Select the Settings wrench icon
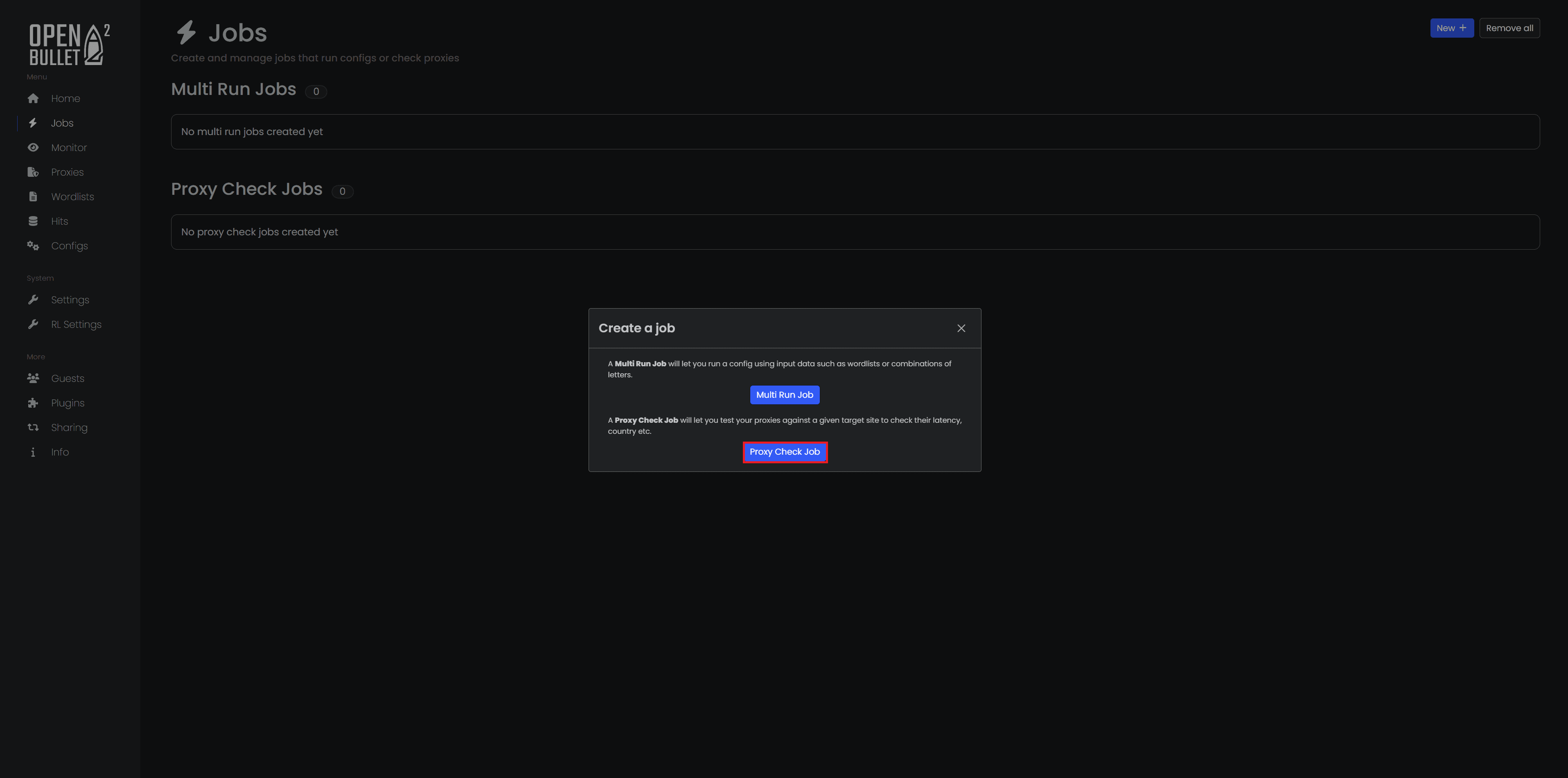Screen dimensions: 1568x778 (33, 300)
